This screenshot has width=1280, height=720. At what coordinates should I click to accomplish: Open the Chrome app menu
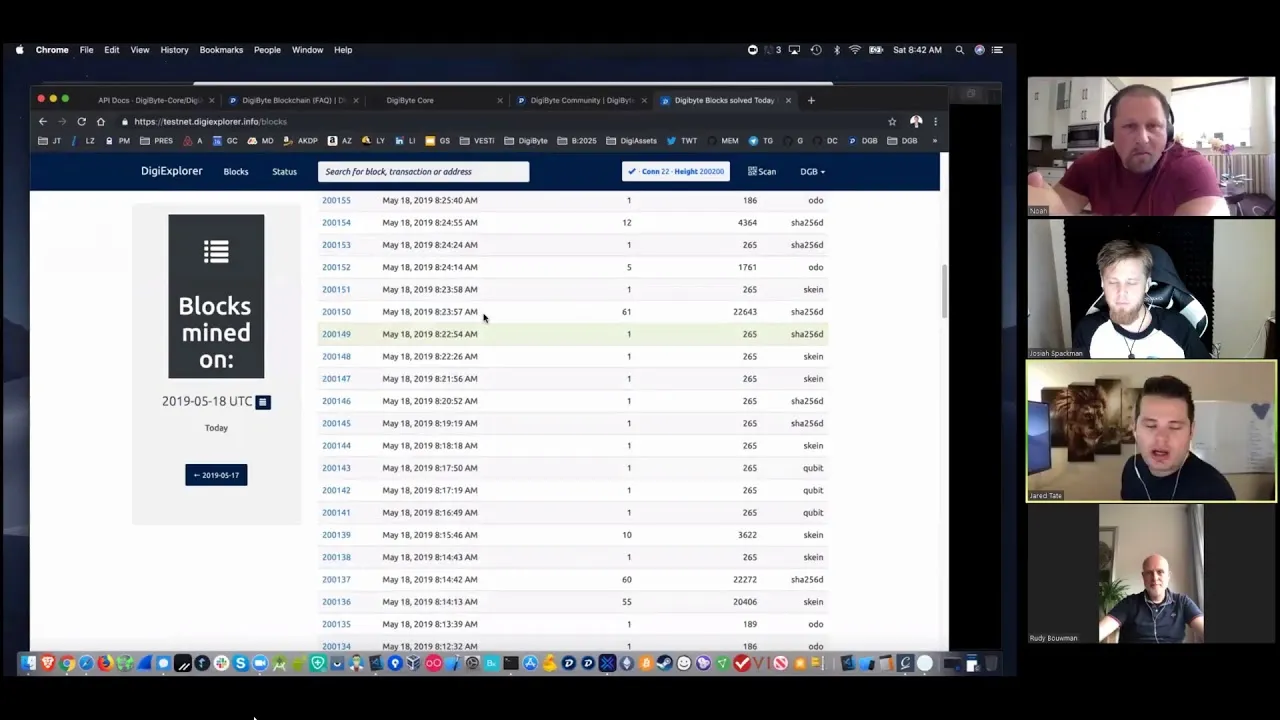click(52, 50)
